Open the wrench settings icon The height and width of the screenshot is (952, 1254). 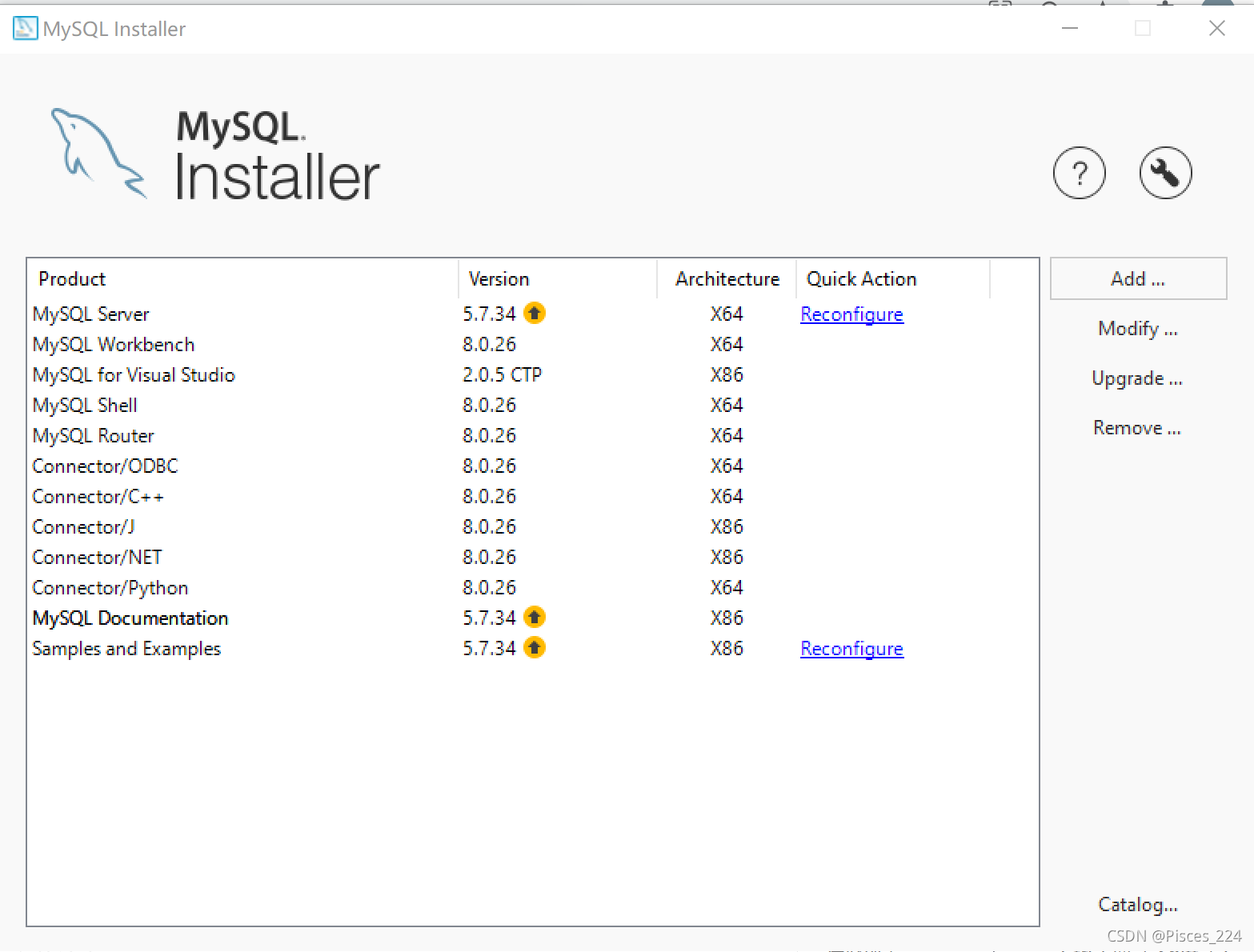pos(1165,173)
